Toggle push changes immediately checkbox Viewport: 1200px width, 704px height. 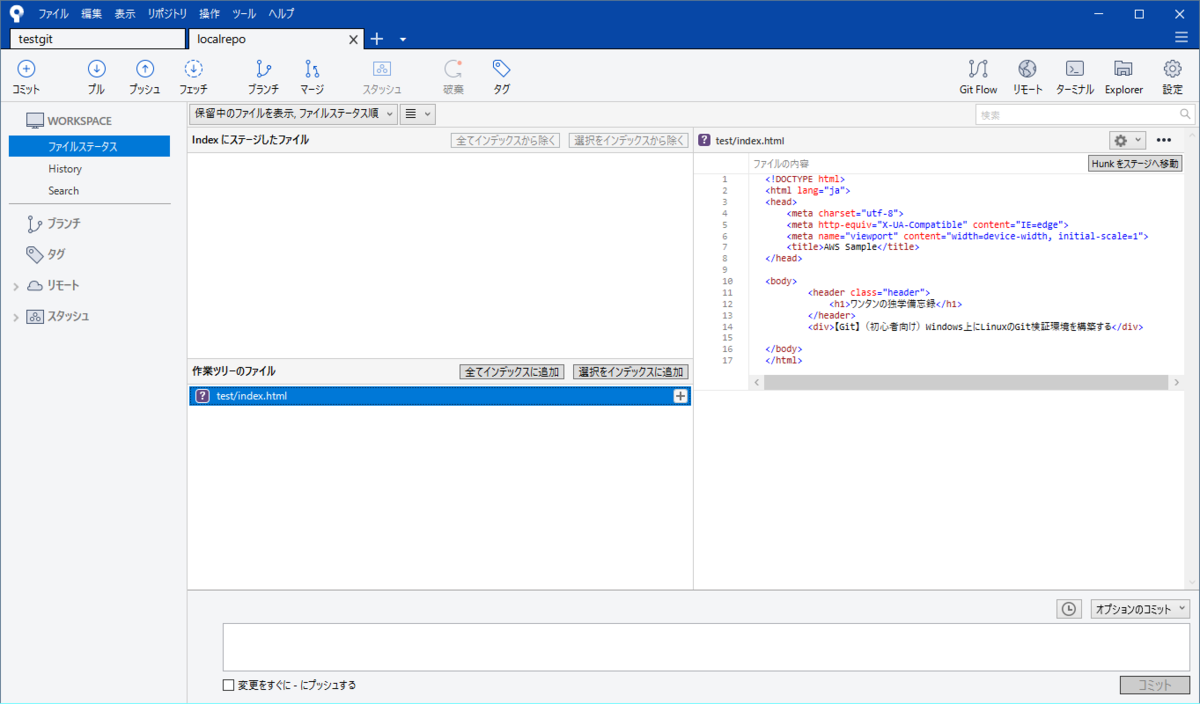tap(229, 685)
